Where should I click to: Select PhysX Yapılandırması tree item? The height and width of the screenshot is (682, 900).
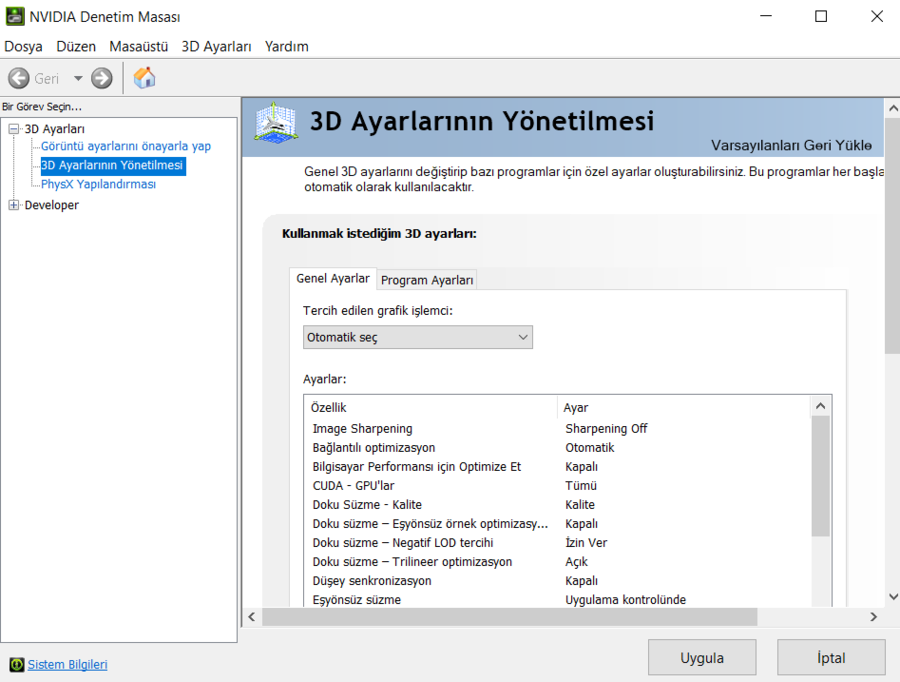point(98,184)
